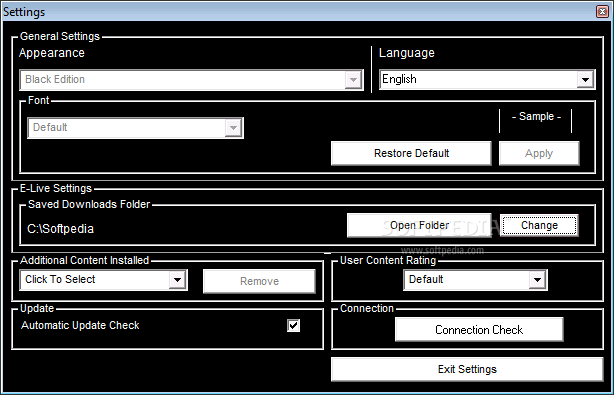The image size is (614, 395).
Task: Expand the Click To Select content dropdown
Action: [x=103, y=280]
